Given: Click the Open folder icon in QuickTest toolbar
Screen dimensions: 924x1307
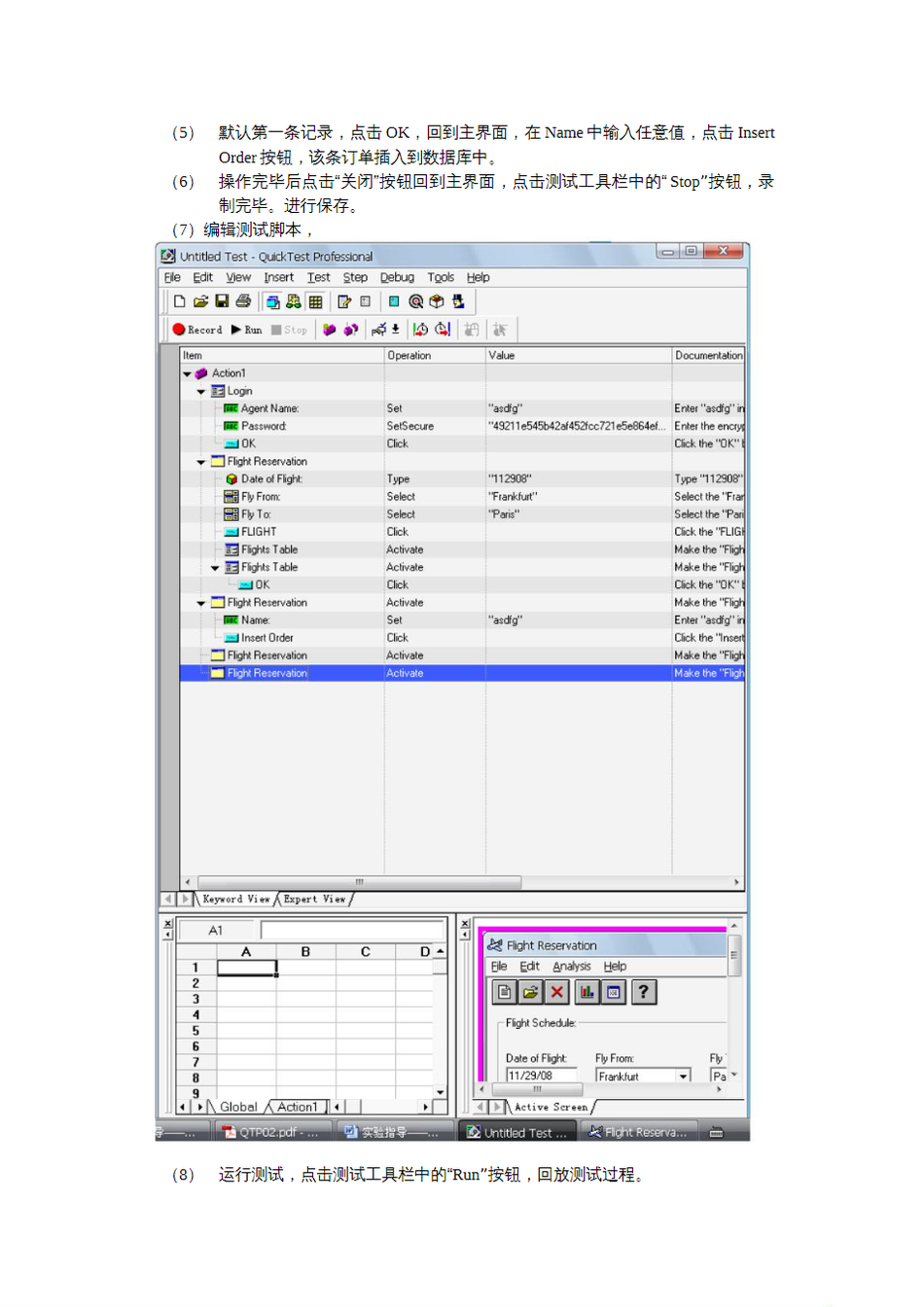Looking at the screenshot, I should pos(200,301).
